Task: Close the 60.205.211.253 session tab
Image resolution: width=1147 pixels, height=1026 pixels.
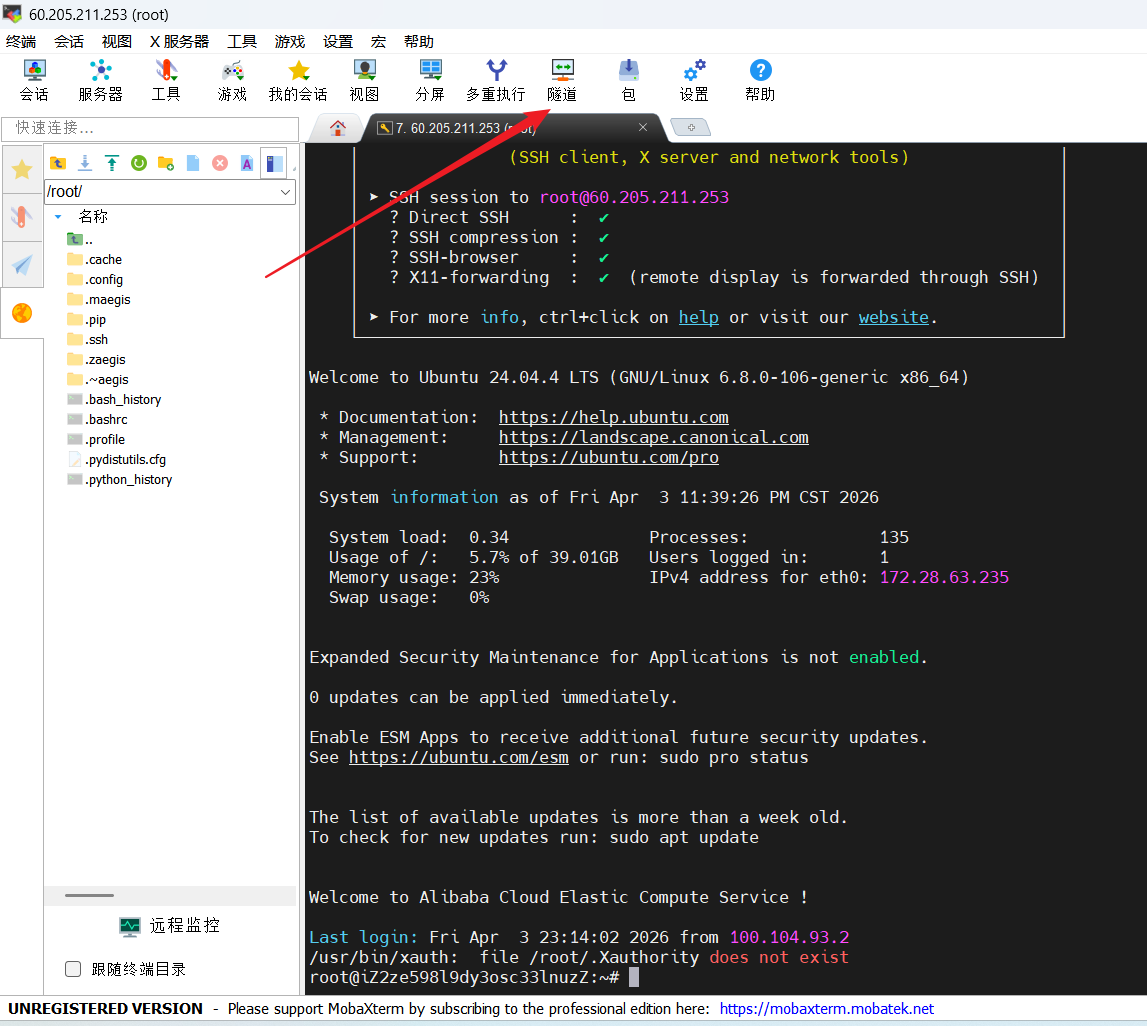Action: pos(643,127)
